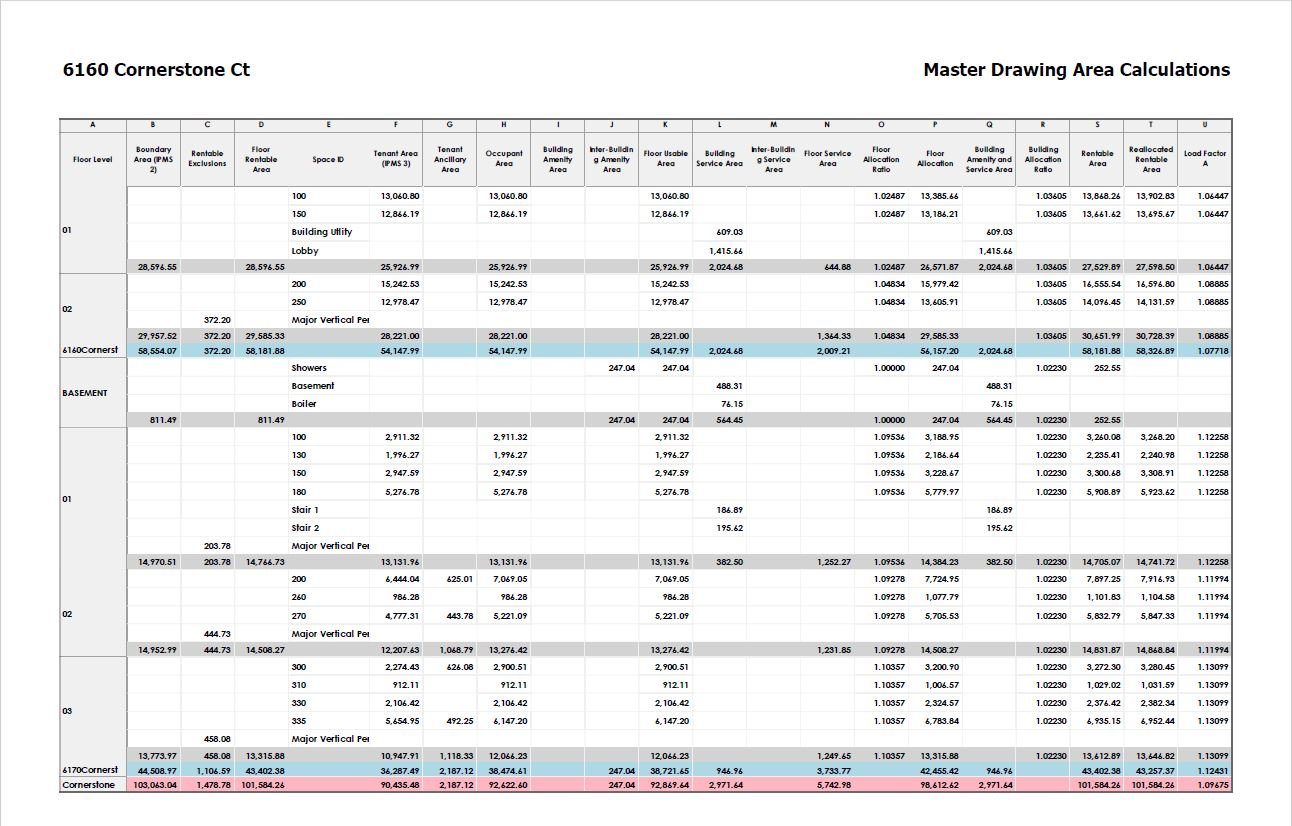
Task: Click the load factor "1.12431"
Action: [x=1213, y=771]
